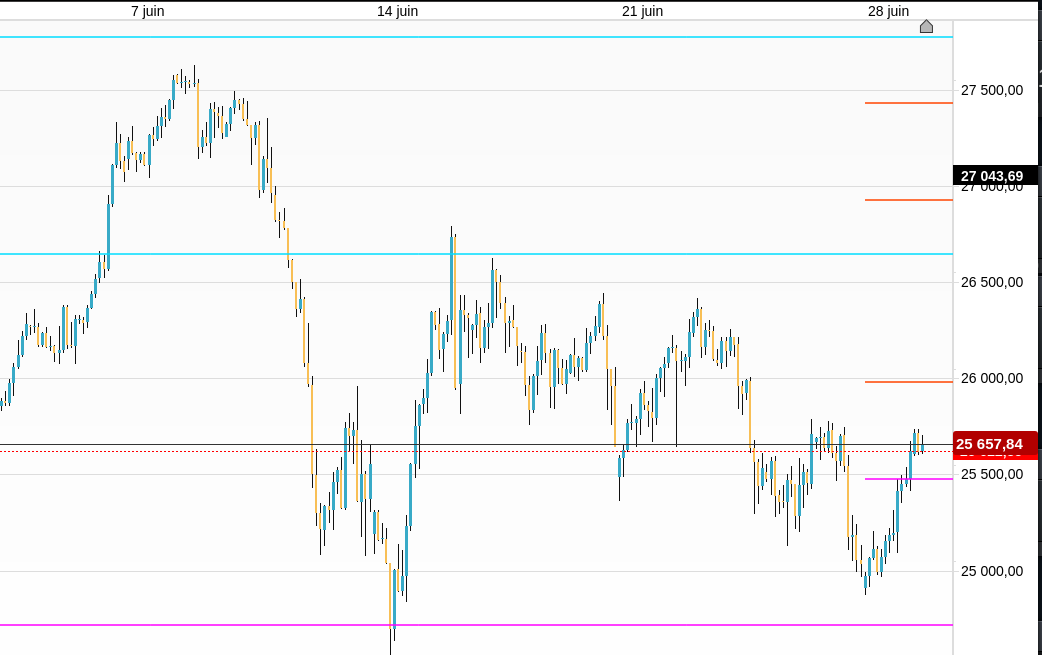Select the 7 juin date label
Viewport: 1042px width, 655px height.
[x=148, y=11]
